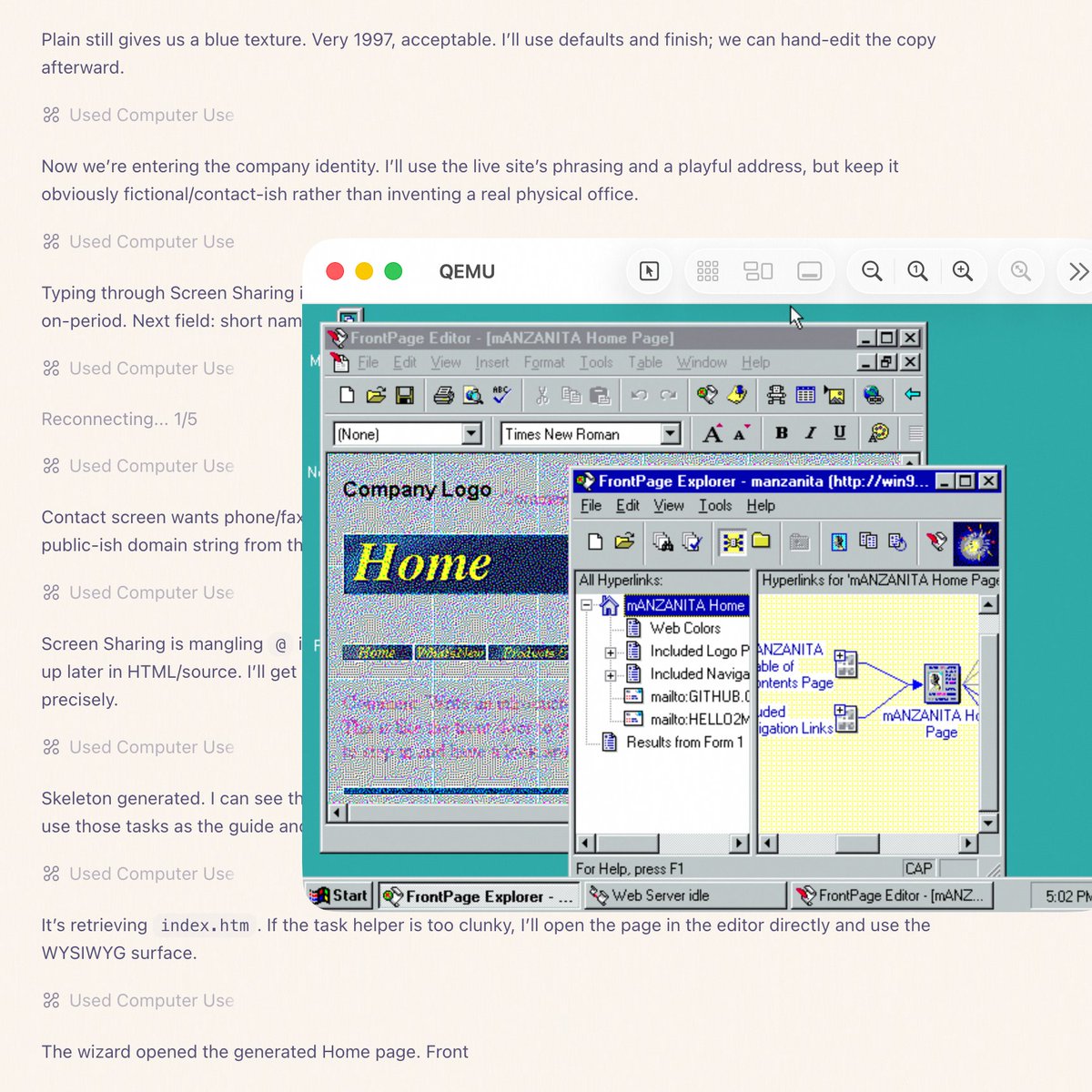Click the Windows Start button

pos(340,895)
